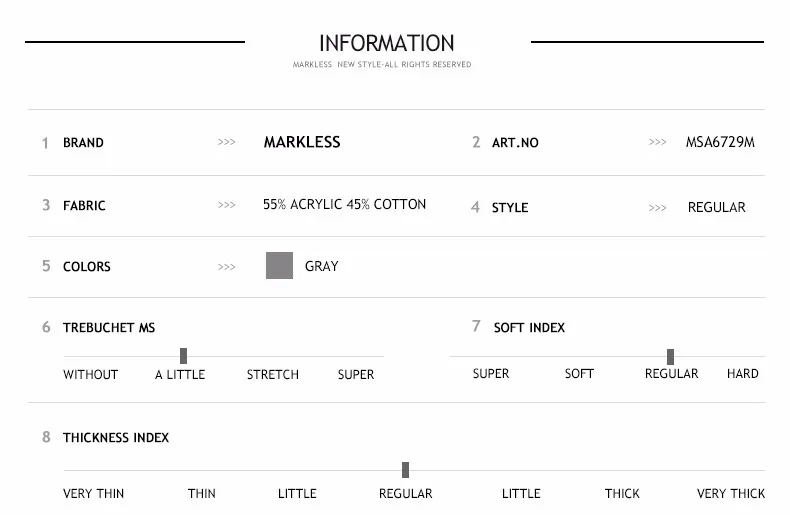Select the WITHOUT stretch label

pos(91,374)
